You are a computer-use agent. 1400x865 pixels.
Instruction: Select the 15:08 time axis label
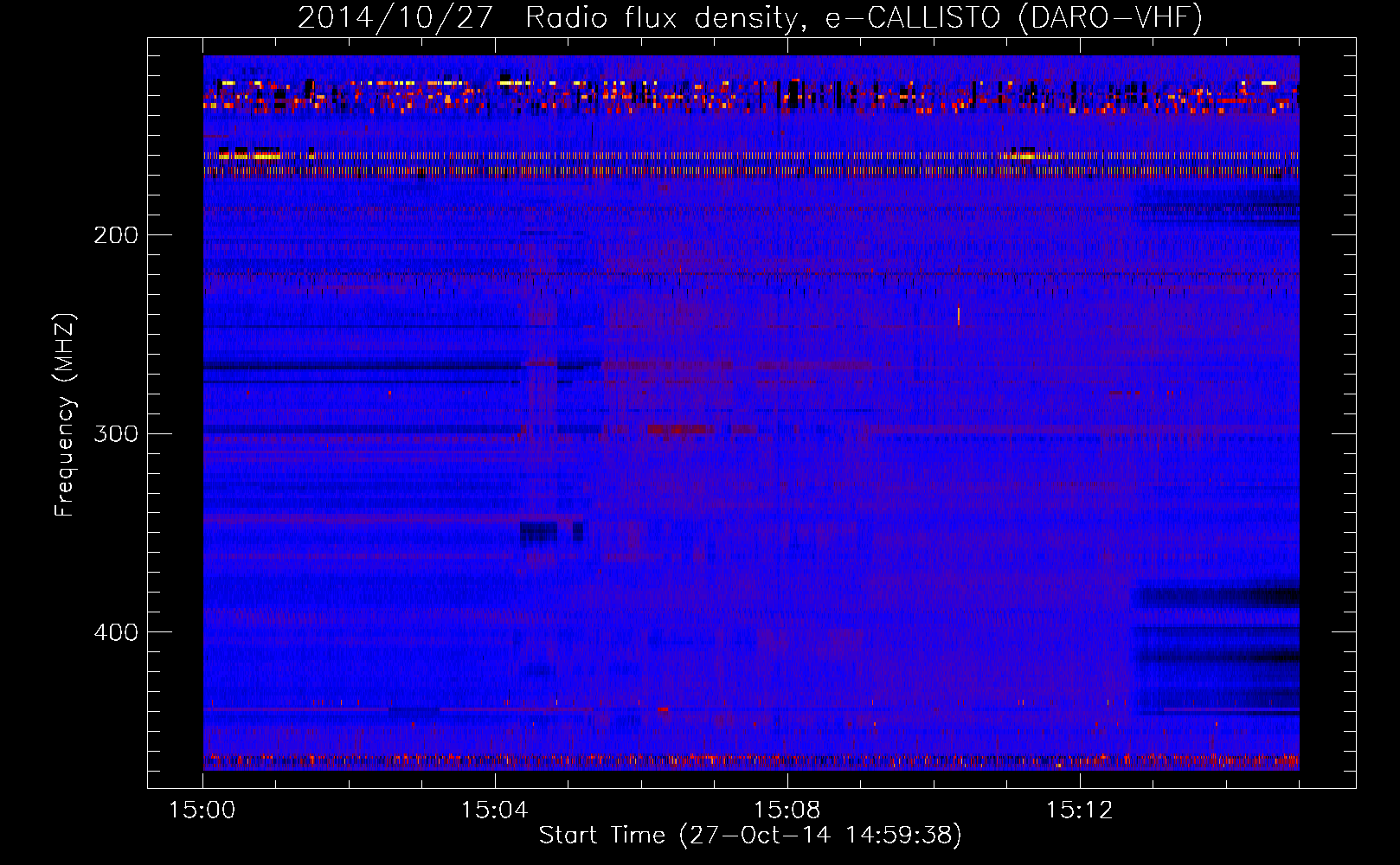(787, 811)
